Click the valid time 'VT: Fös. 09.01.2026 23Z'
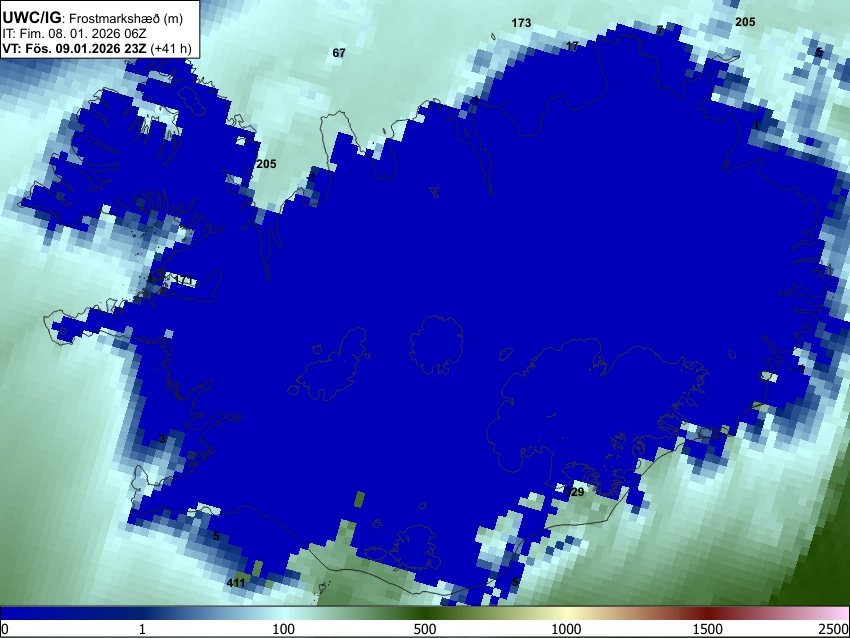Viewport: 850px width, 638px height. click(x=74, y=48)
